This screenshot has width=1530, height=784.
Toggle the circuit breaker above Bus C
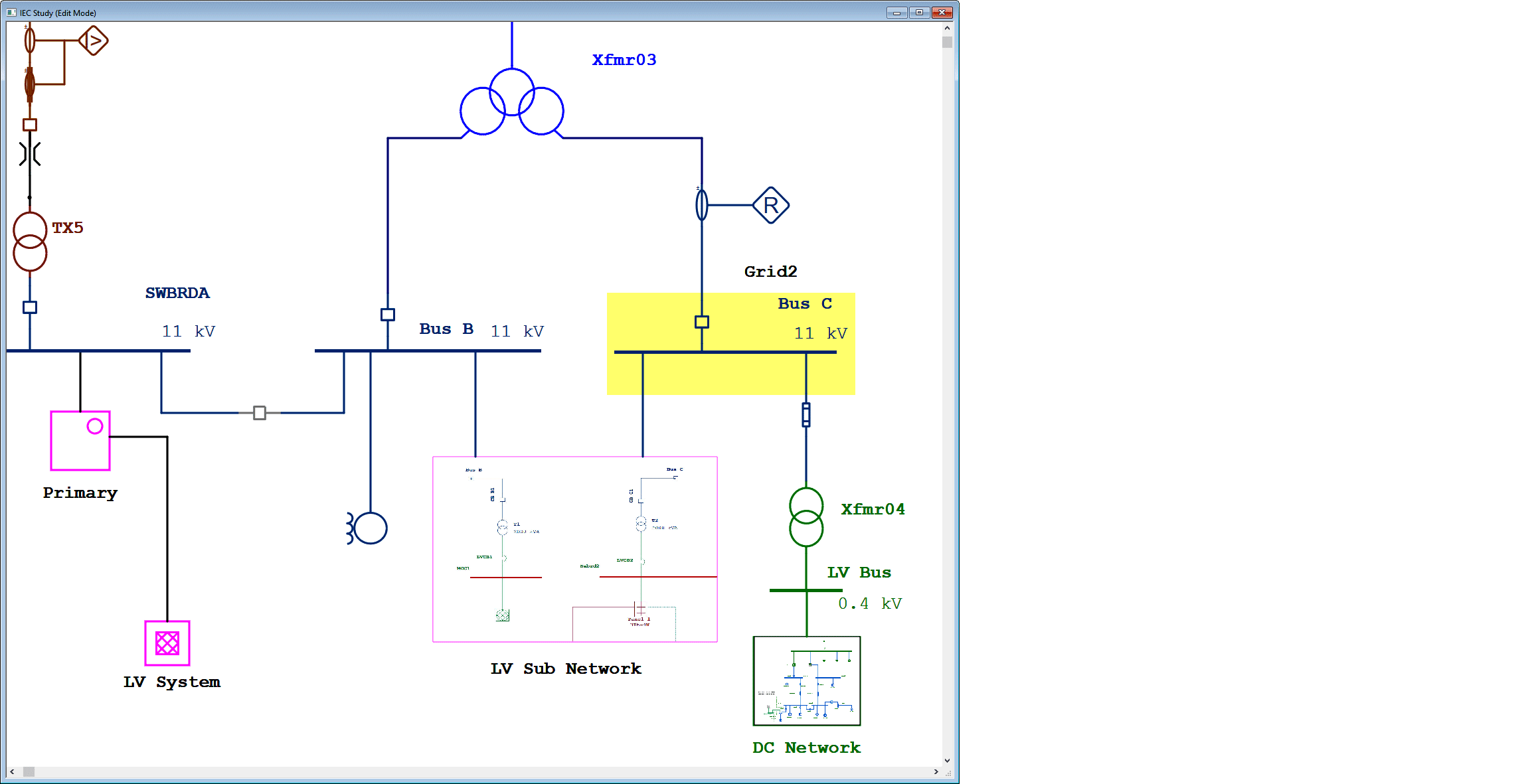(x=702, y=321)
